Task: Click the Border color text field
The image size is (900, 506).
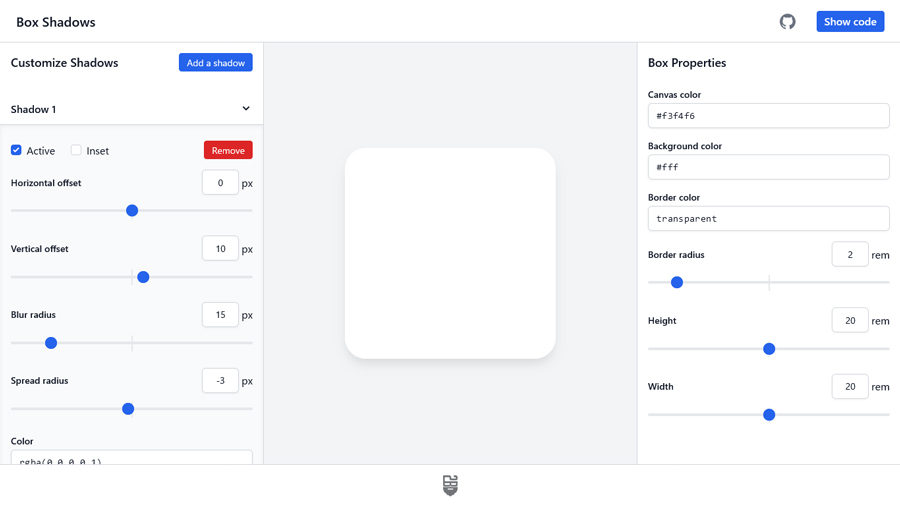Action: (x=768, y=219)
